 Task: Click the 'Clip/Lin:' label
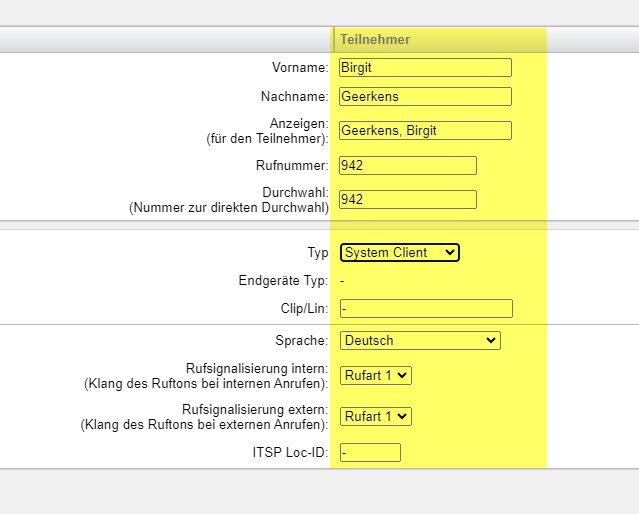(304, 309)
